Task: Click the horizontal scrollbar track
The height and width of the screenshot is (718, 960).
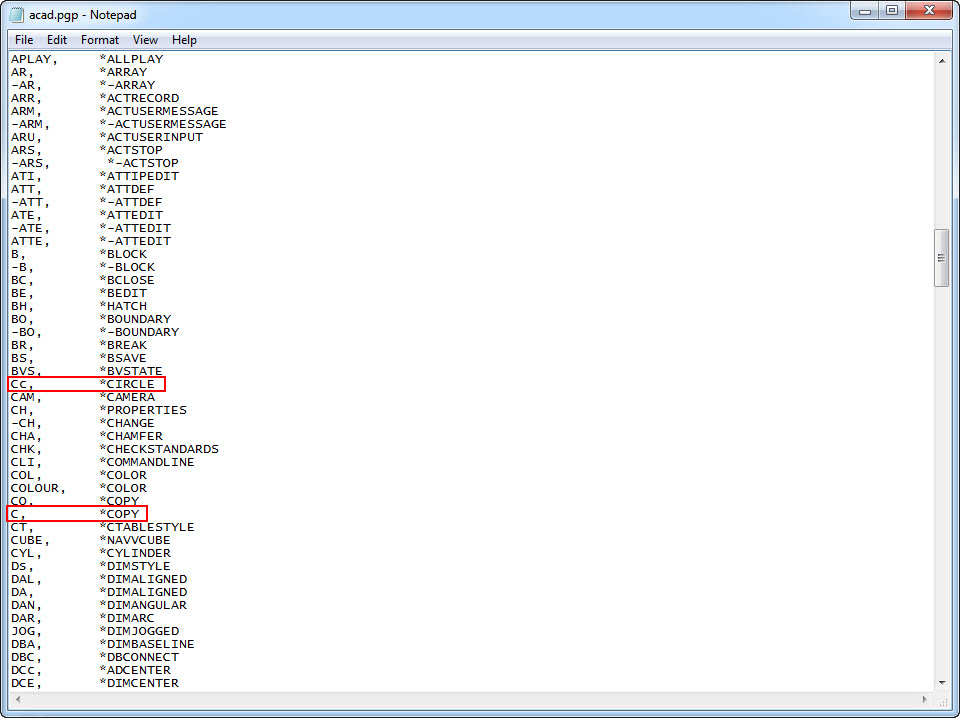Action: pyautogui.click(x=471, y=699)
